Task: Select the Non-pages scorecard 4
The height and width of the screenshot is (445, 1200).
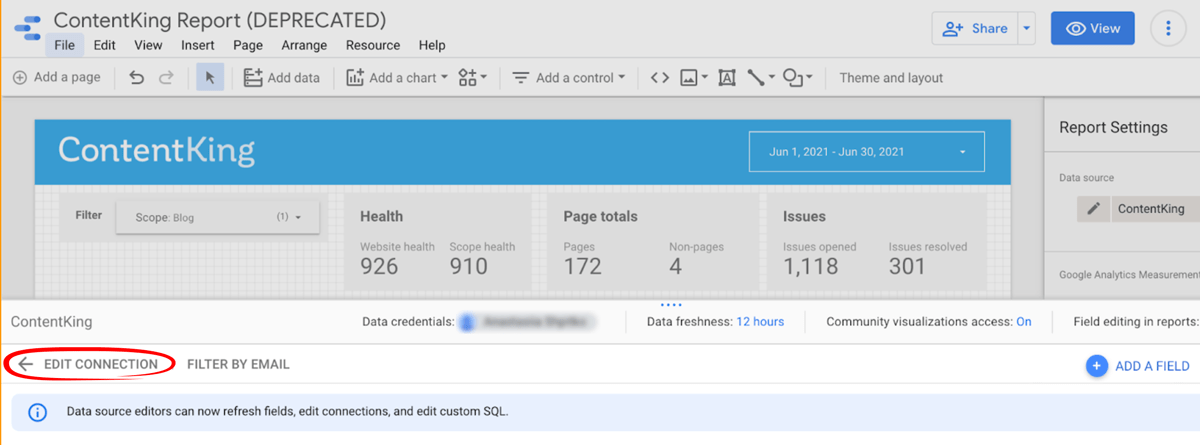Action: (x=696, y=258)
